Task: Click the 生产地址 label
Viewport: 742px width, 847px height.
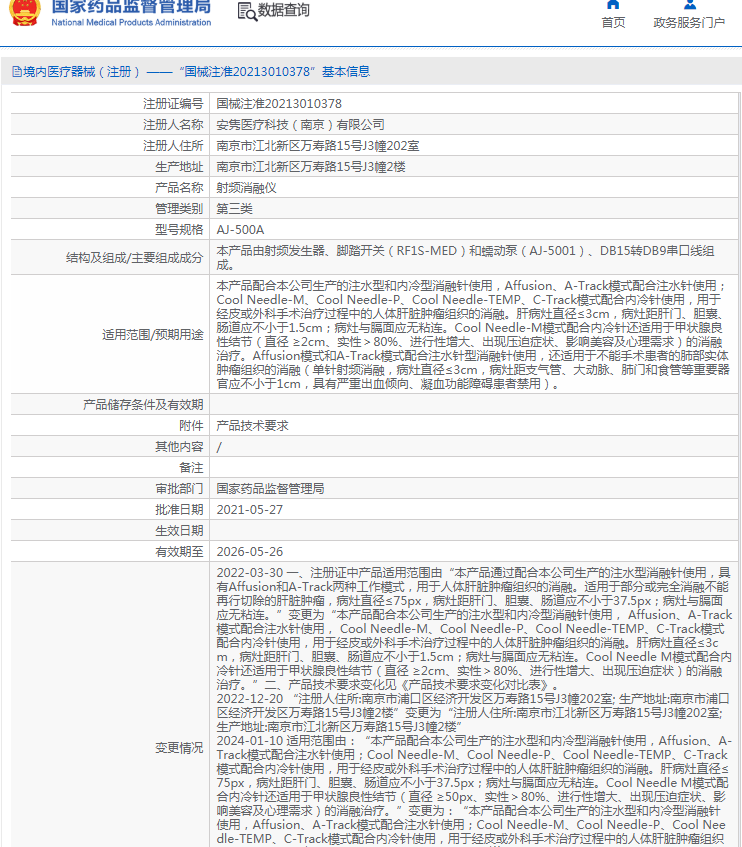Action: (179, 167)
